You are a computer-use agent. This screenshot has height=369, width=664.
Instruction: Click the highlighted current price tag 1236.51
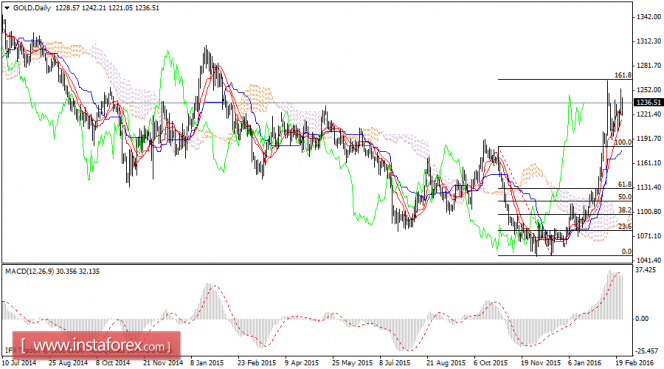tap(648, 103)
